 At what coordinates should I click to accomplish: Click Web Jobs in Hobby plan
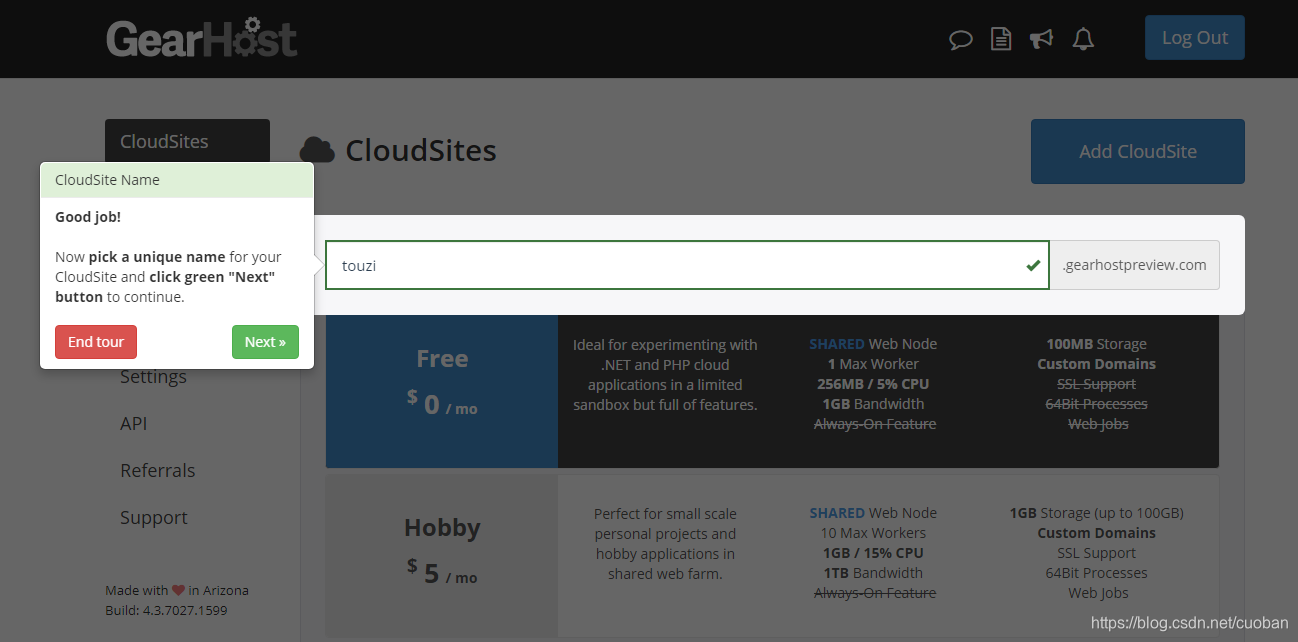pos(1098,593)
